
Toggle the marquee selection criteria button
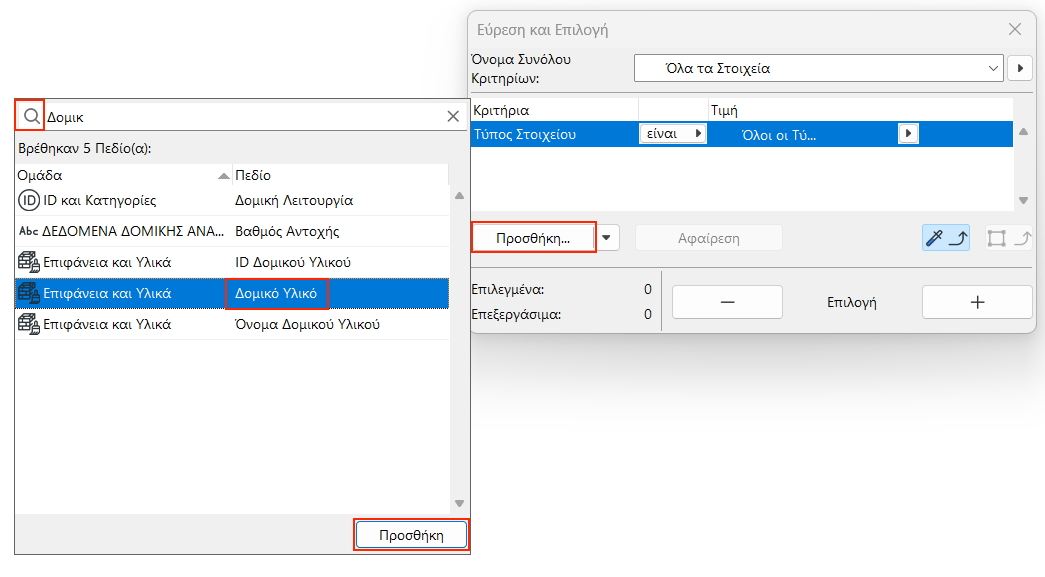pos(1008,238)
